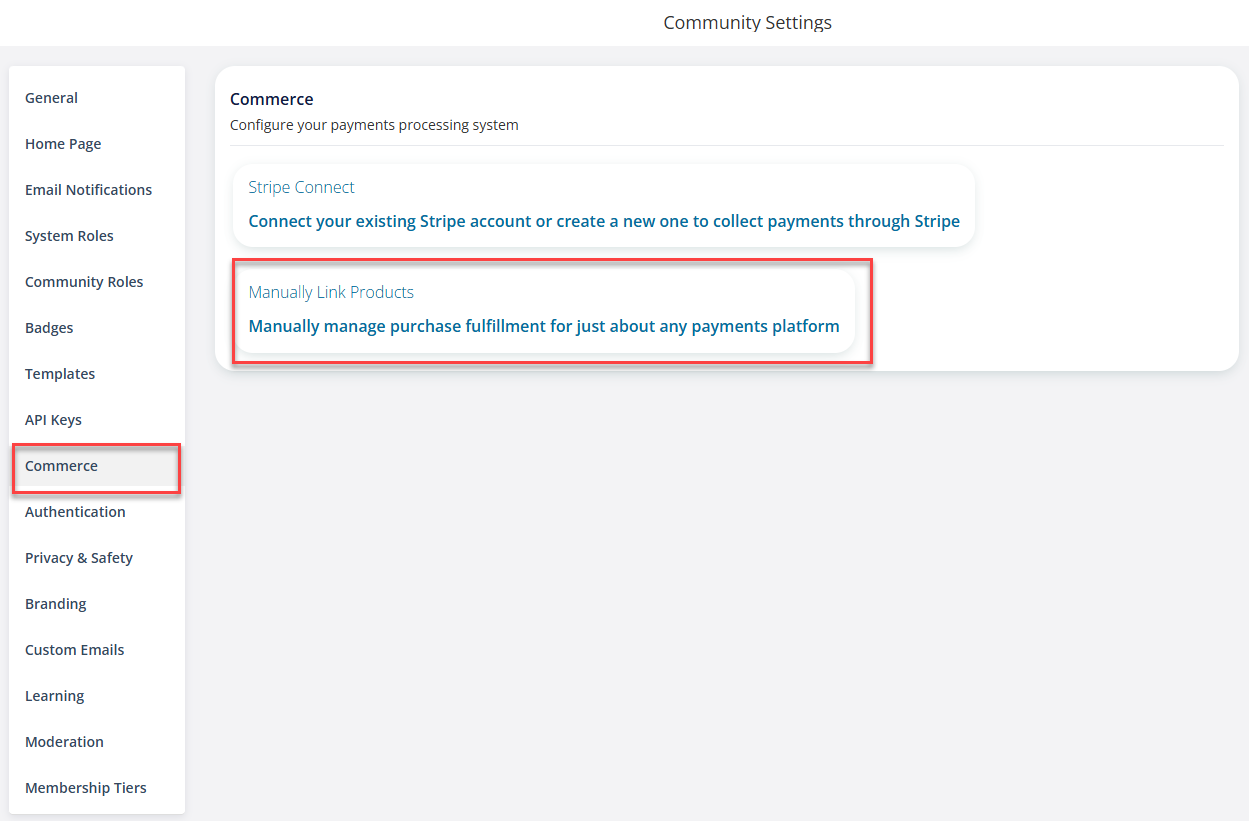Click the Stripe Connect title link
The image size is (1249, 821).
(301, 187)
